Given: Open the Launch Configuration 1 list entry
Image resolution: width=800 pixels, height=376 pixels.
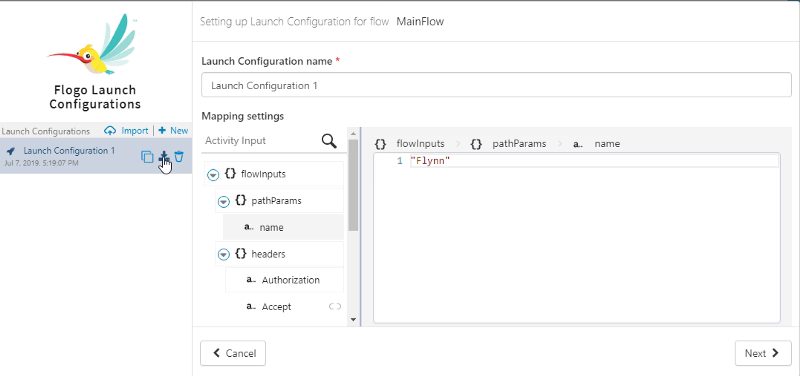Looking at the screenshot, I should pos(96,156).
